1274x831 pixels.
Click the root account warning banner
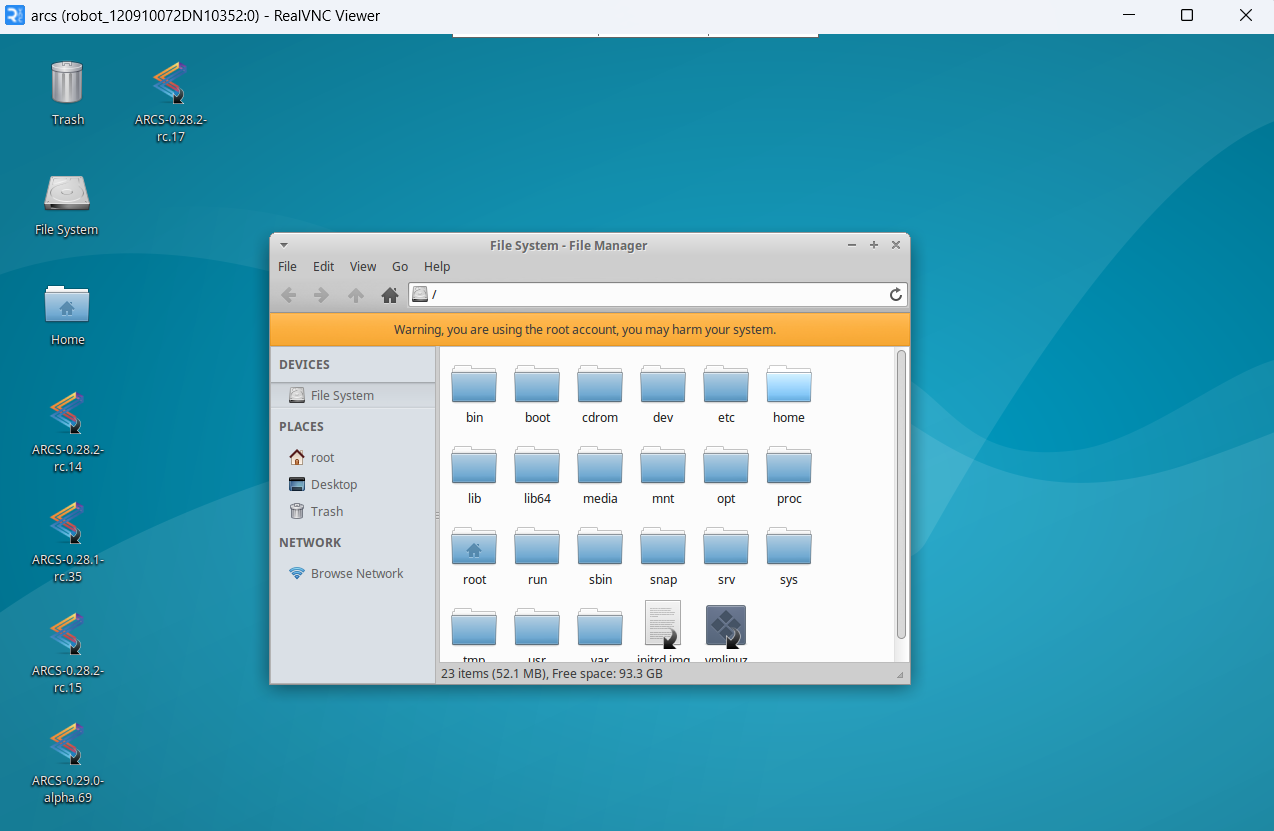coord(590,329)
